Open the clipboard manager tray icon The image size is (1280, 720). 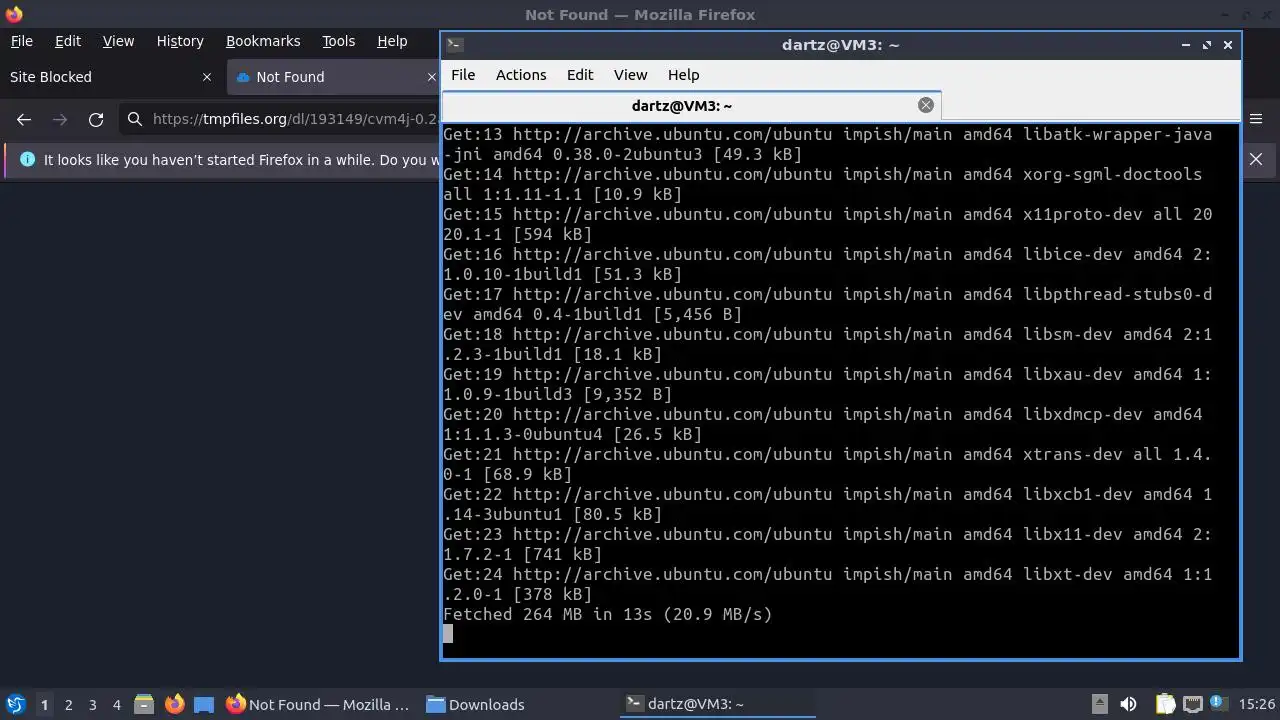pyautogui.click(x=1166, y=704)
